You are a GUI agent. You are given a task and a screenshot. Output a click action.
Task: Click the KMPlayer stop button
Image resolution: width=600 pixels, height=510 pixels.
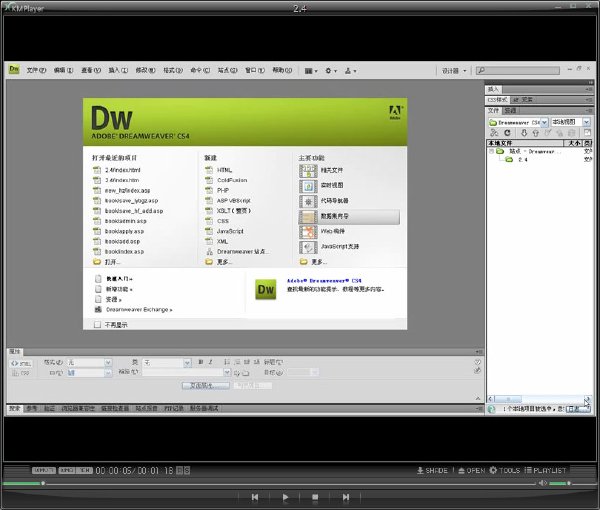pyautogui.click(x=315, y=497)
